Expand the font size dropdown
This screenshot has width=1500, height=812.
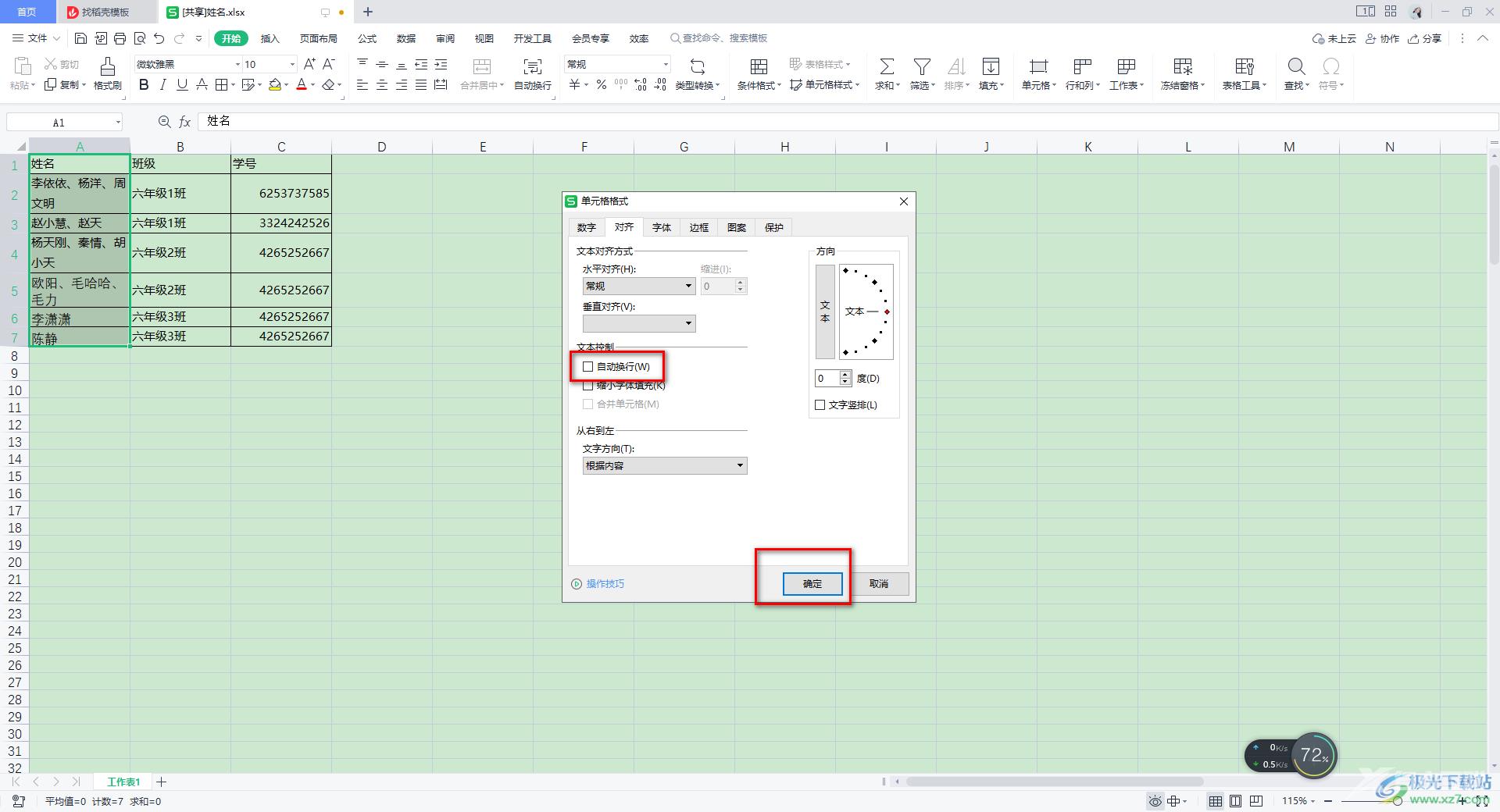293,64
